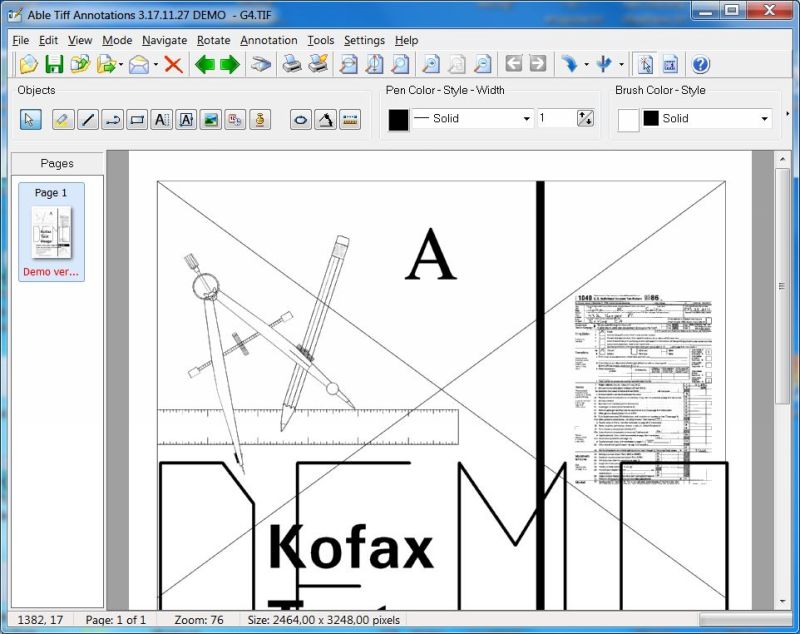Open the flip arrow dropdown
Image resolution: width=800 pixels, height=634 pixels.
621,65
